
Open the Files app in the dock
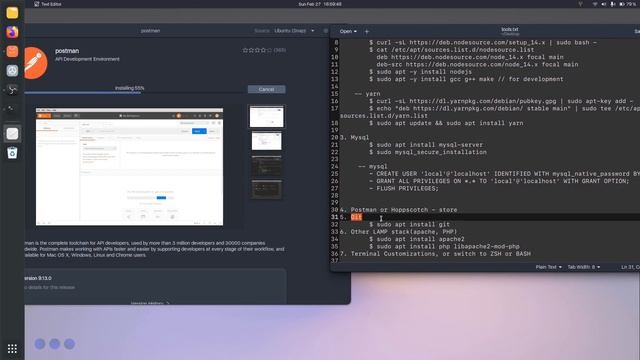pyautogui.click(x=12, y=13)
